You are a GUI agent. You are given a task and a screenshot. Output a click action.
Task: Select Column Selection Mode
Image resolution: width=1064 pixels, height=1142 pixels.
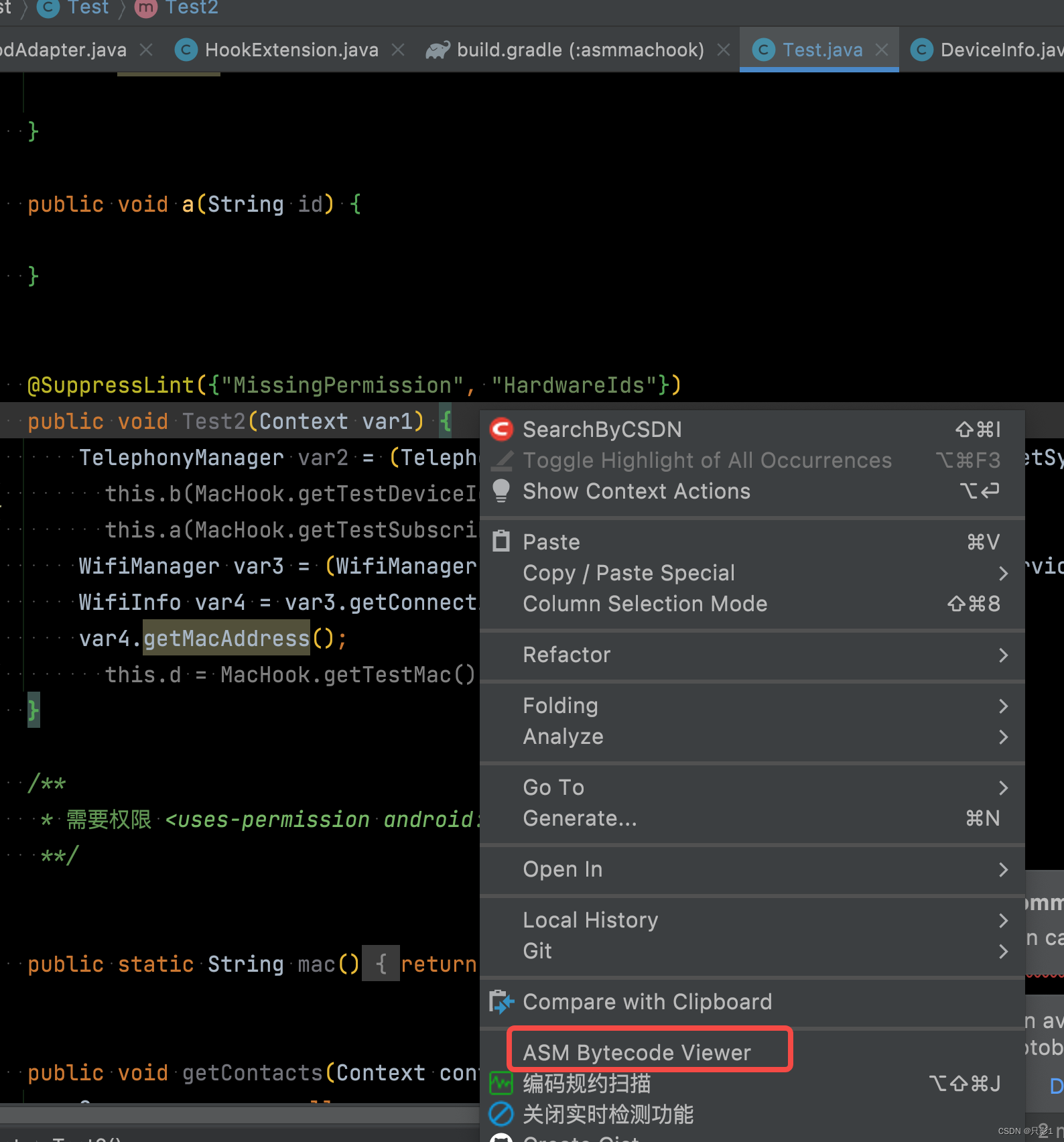752,604
